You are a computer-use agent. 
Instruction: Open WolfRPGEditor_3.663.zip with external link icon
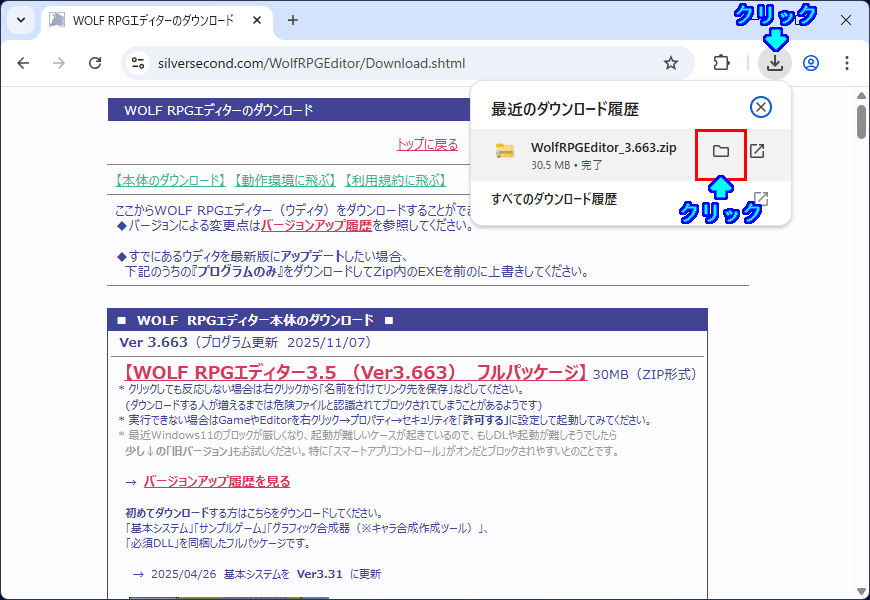tap(758, 151)
